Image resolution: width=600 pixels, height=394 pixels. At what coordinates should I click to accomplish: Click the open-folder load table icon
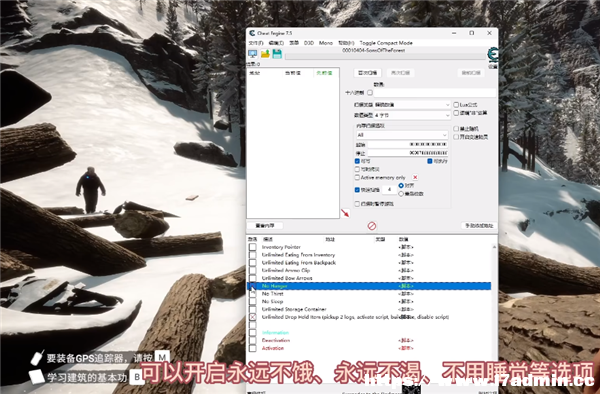(265, 54)
